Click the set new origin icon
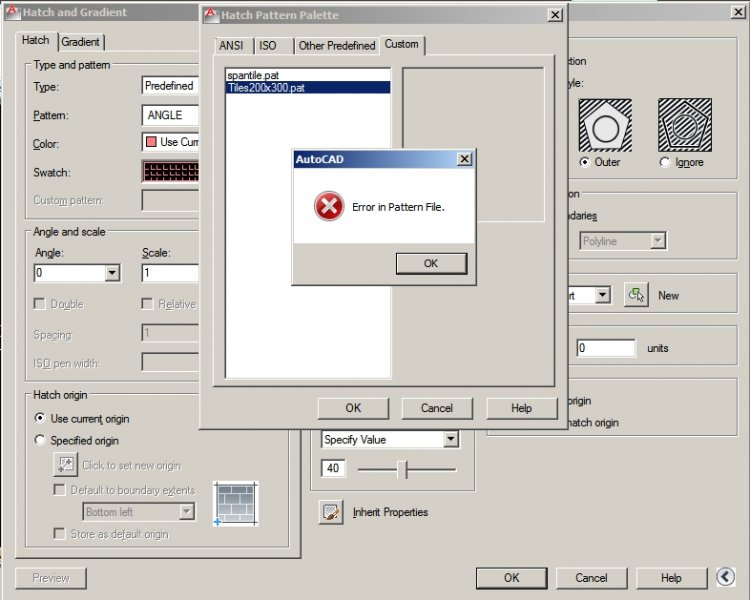The image size is (750, 600). pos(65,464)
